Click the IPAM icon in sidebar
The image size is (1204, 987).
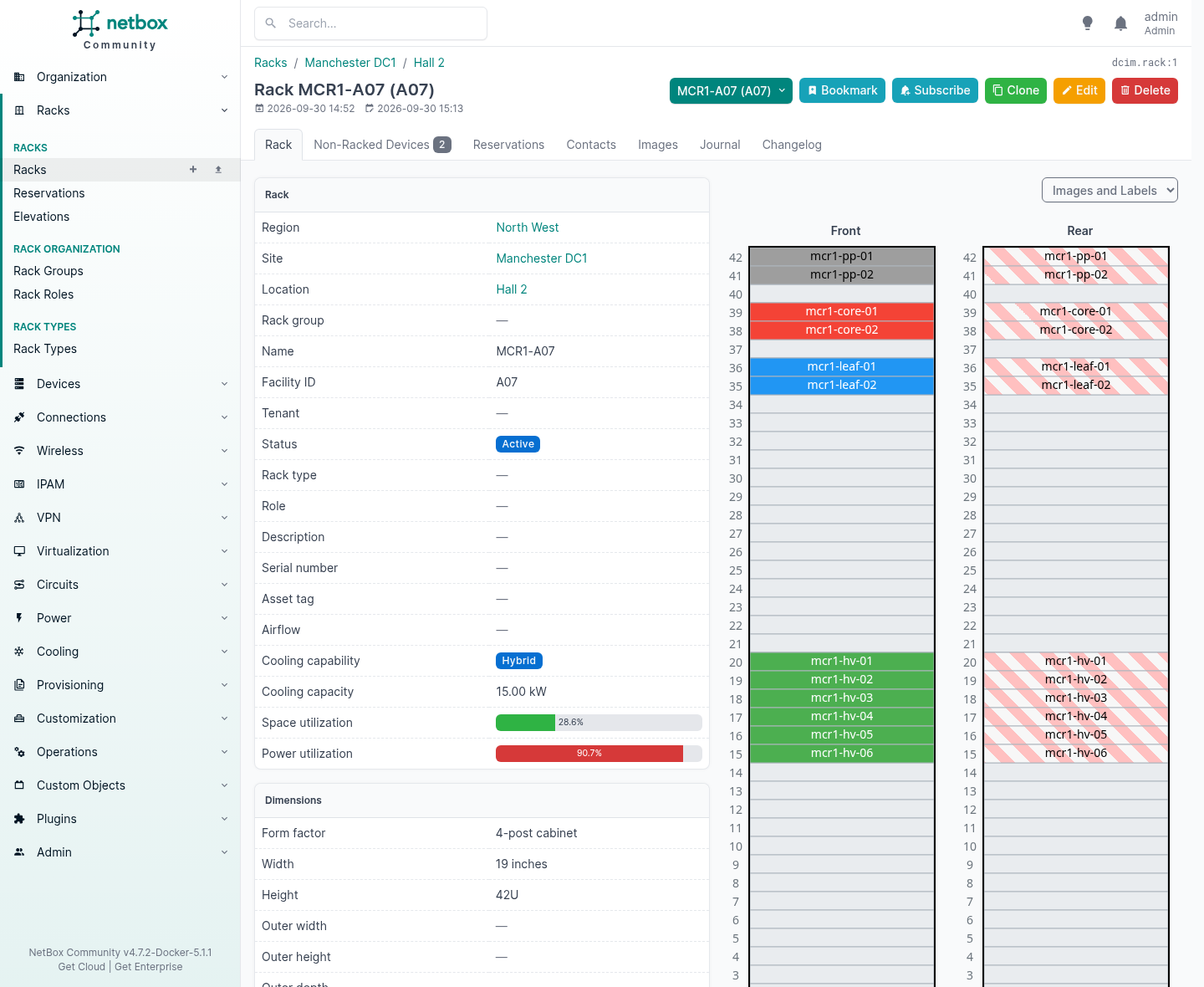pos(19,484)
